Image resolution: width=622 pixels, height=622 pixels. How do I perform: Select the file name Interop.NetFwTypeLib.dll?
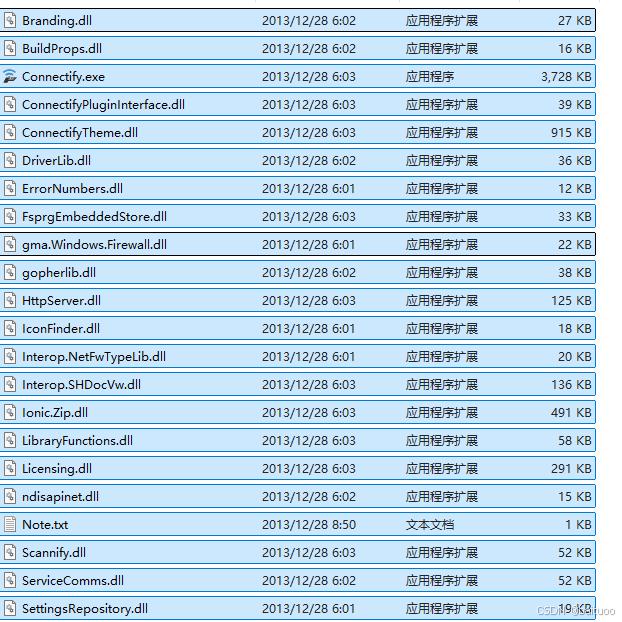(94, 357)
